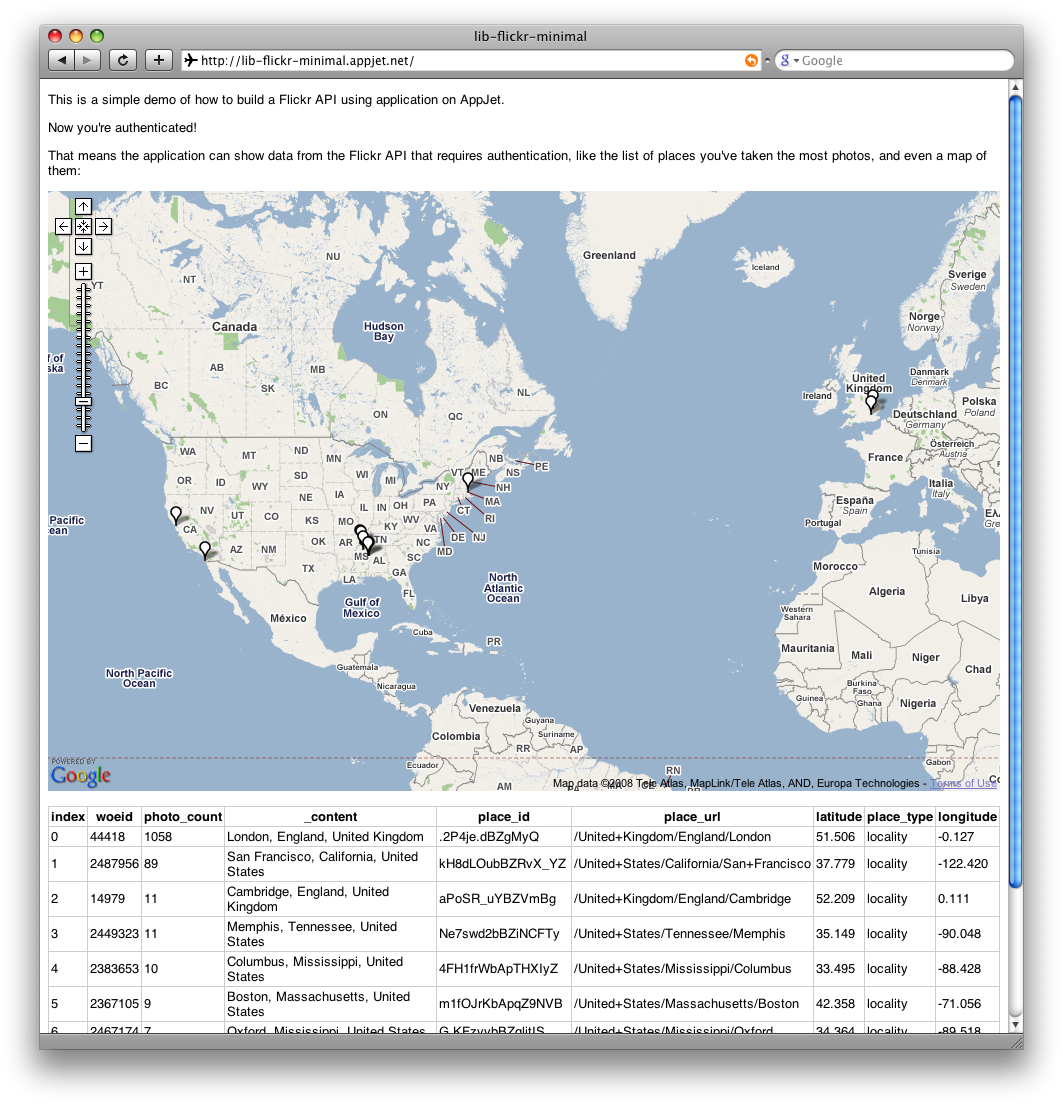Add a bookmark with the plus button
Screen dimensions: 1063x1104
(158, 60)
